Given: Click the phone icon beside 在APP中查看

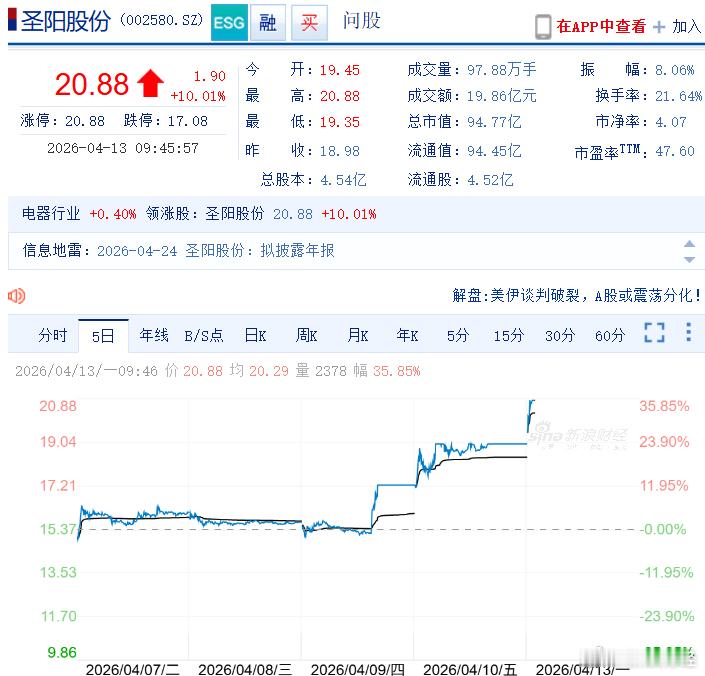Looking at the screenshot, I should tap(543, 27).
